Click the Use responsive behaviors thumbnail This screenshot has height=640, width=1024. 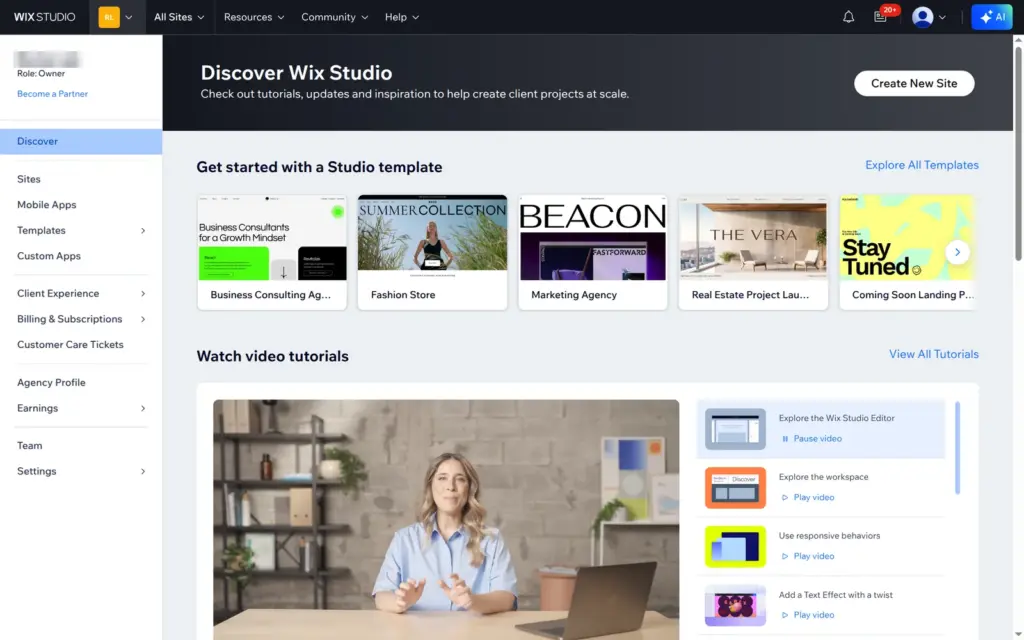(735, 547)
